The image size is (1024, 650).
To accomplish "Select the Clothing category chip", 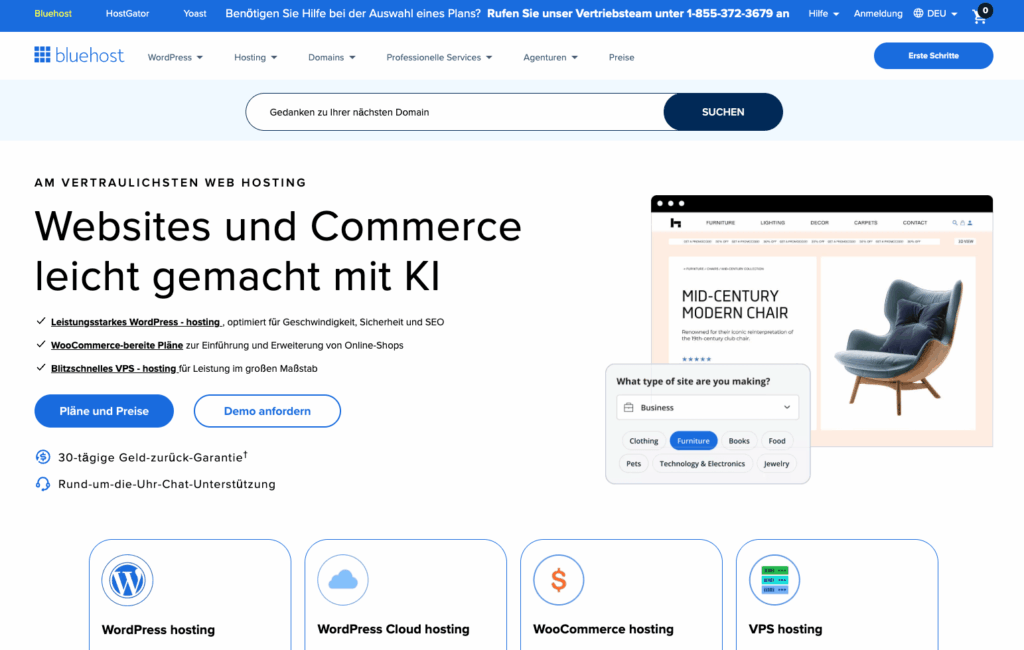I will point(644,441).
